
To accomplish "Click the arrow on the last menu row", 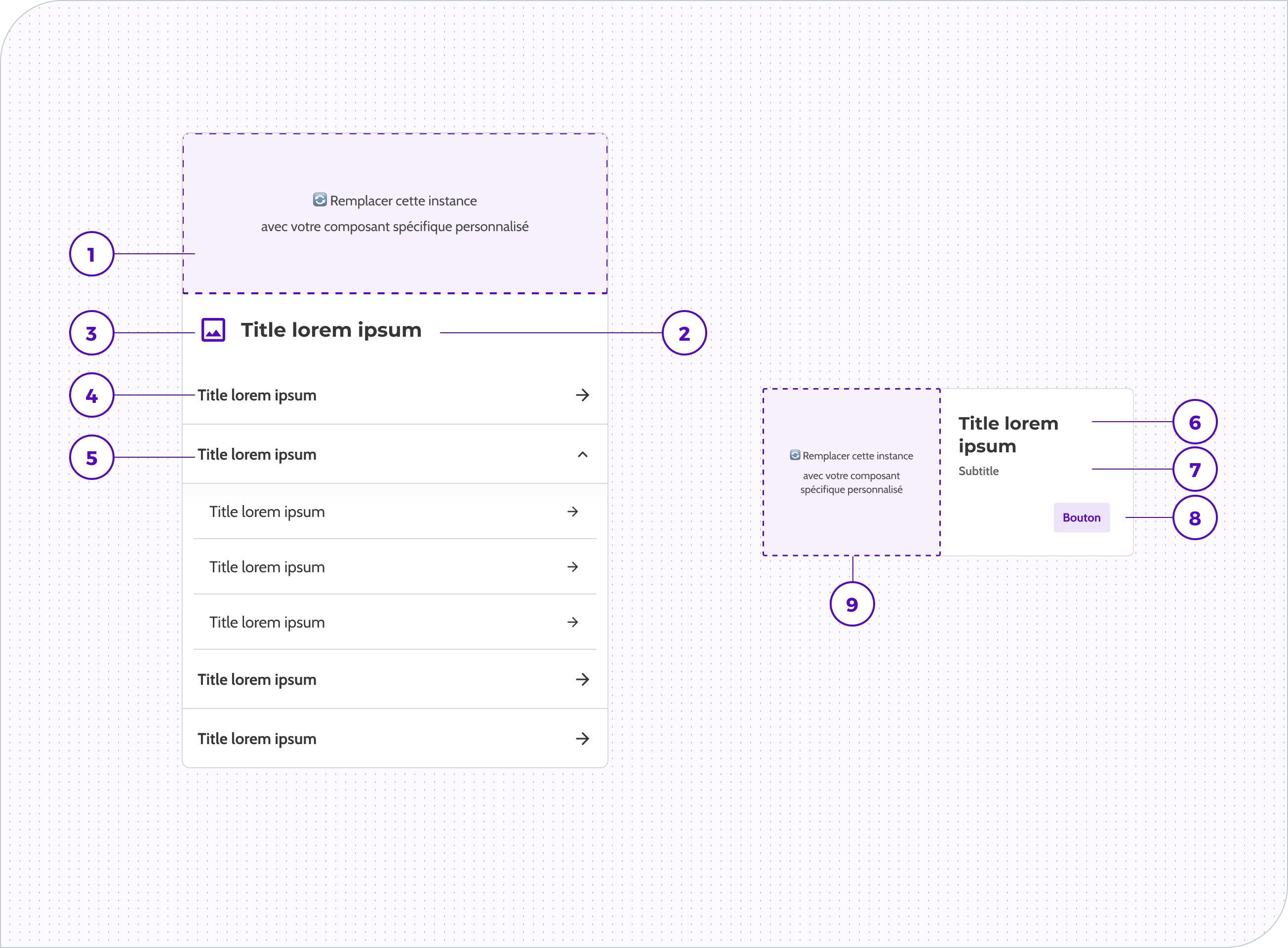I will 582,739.
